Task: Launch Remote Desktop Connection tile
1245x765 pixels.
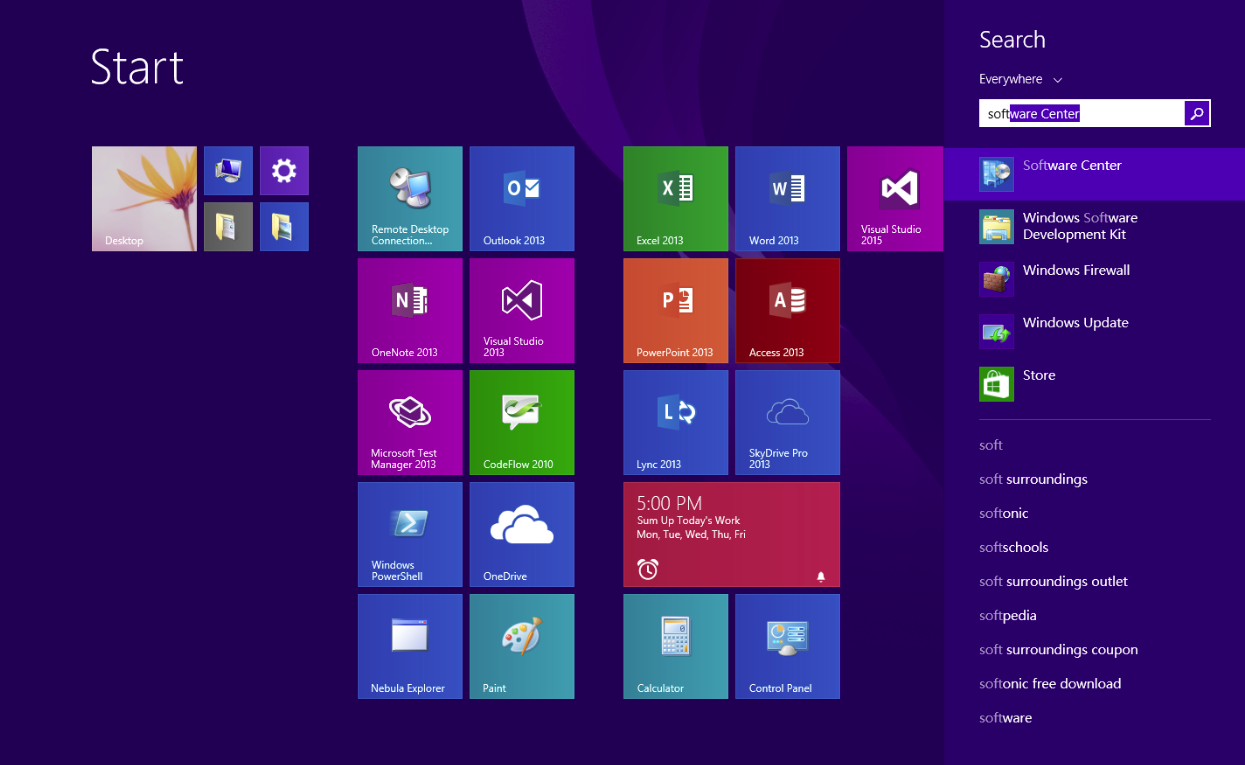Action: click(x=410, y=199)
